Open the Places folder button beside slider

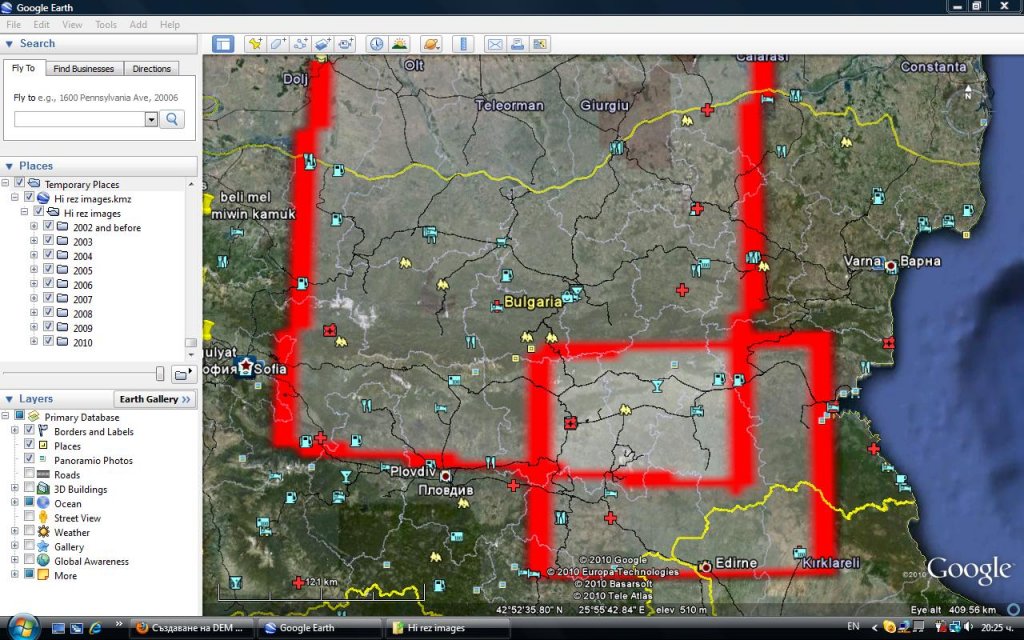[184, 374]
